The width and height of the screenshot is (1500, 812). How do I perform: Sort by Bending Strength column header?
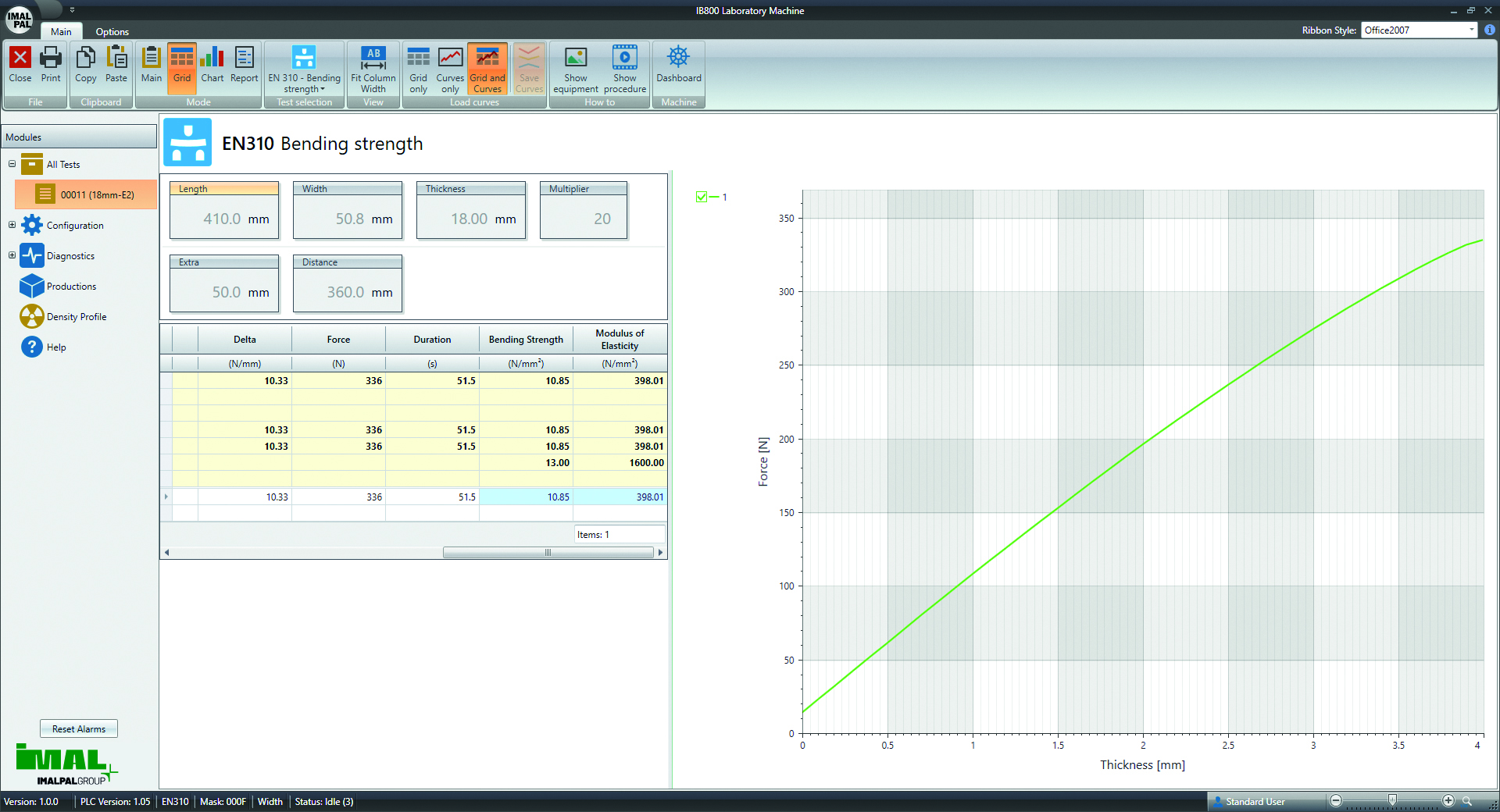[x=526, y=340]
